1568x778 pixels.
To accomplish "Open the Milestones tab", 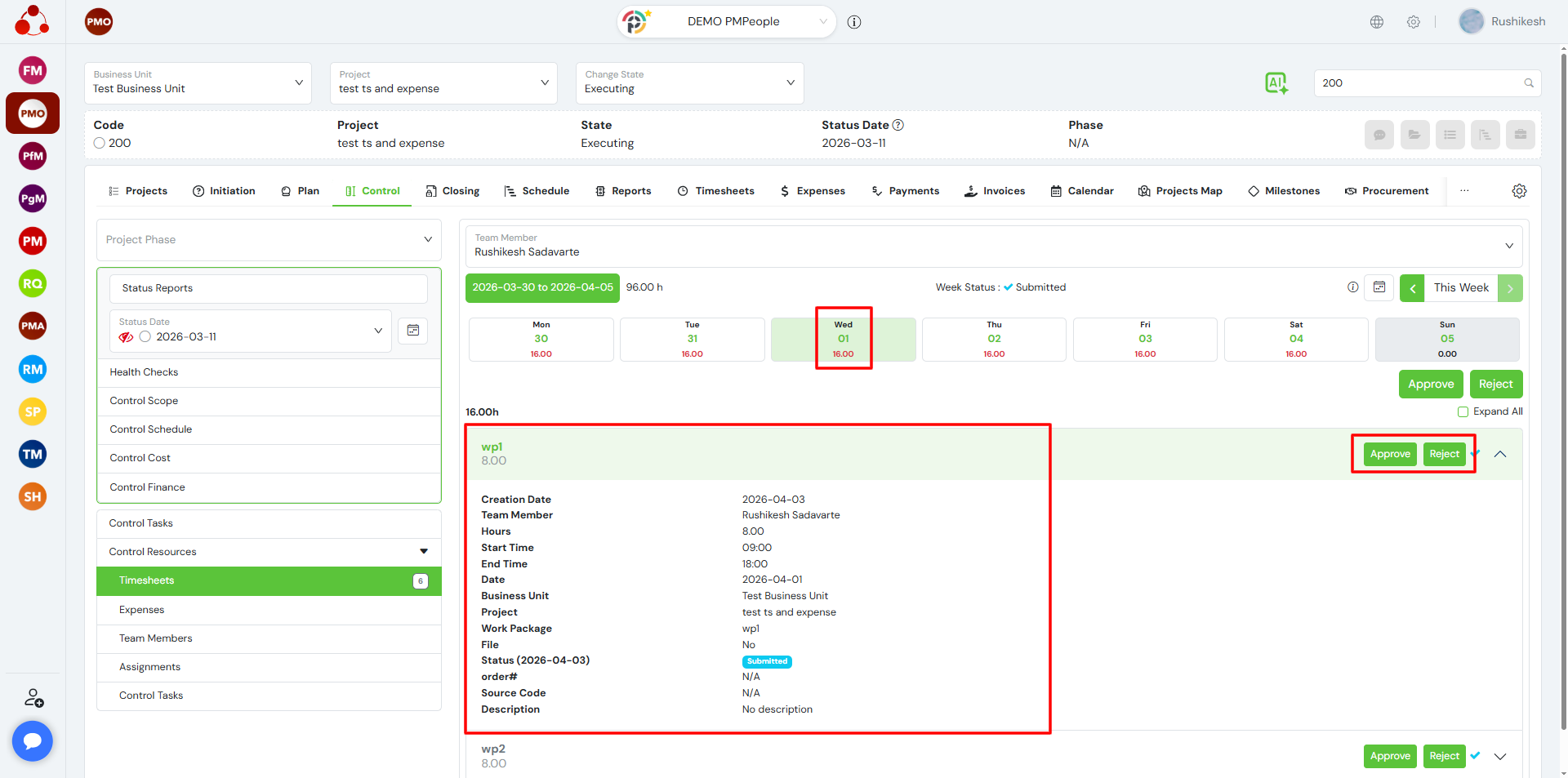I will (x=1284, y=191).
